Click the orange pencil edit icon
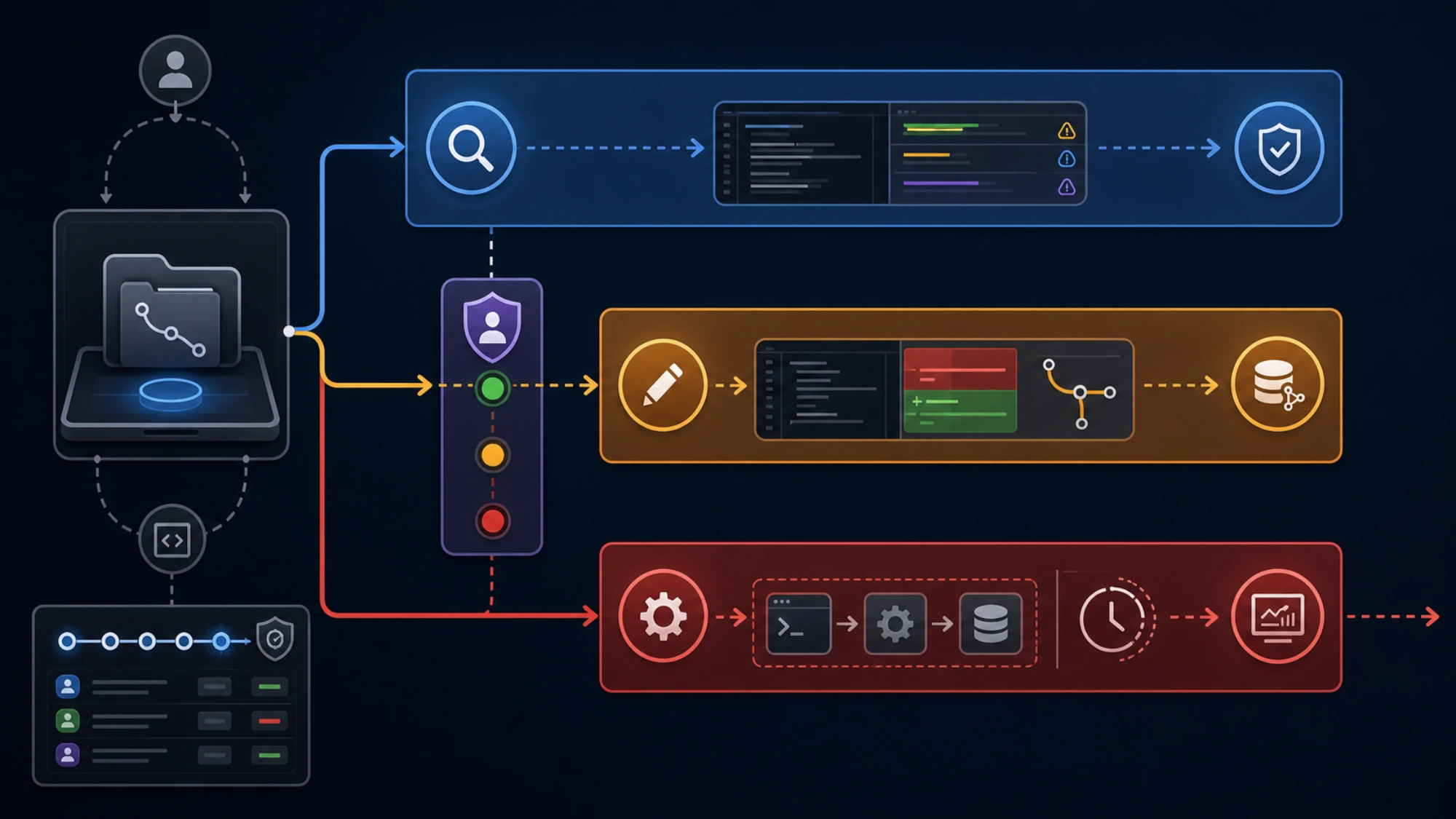 662,385
